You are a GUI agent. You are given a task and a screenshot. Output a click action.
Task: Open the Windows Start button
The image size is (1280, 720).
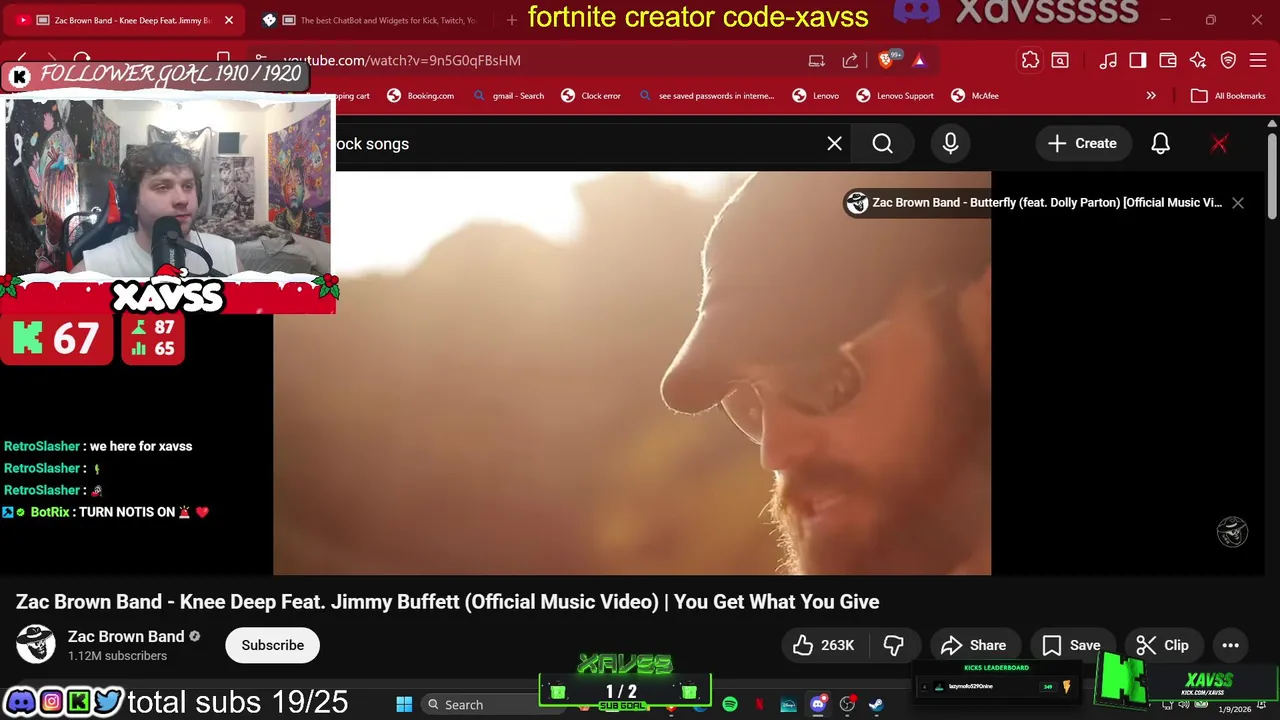tap(404, 704)
